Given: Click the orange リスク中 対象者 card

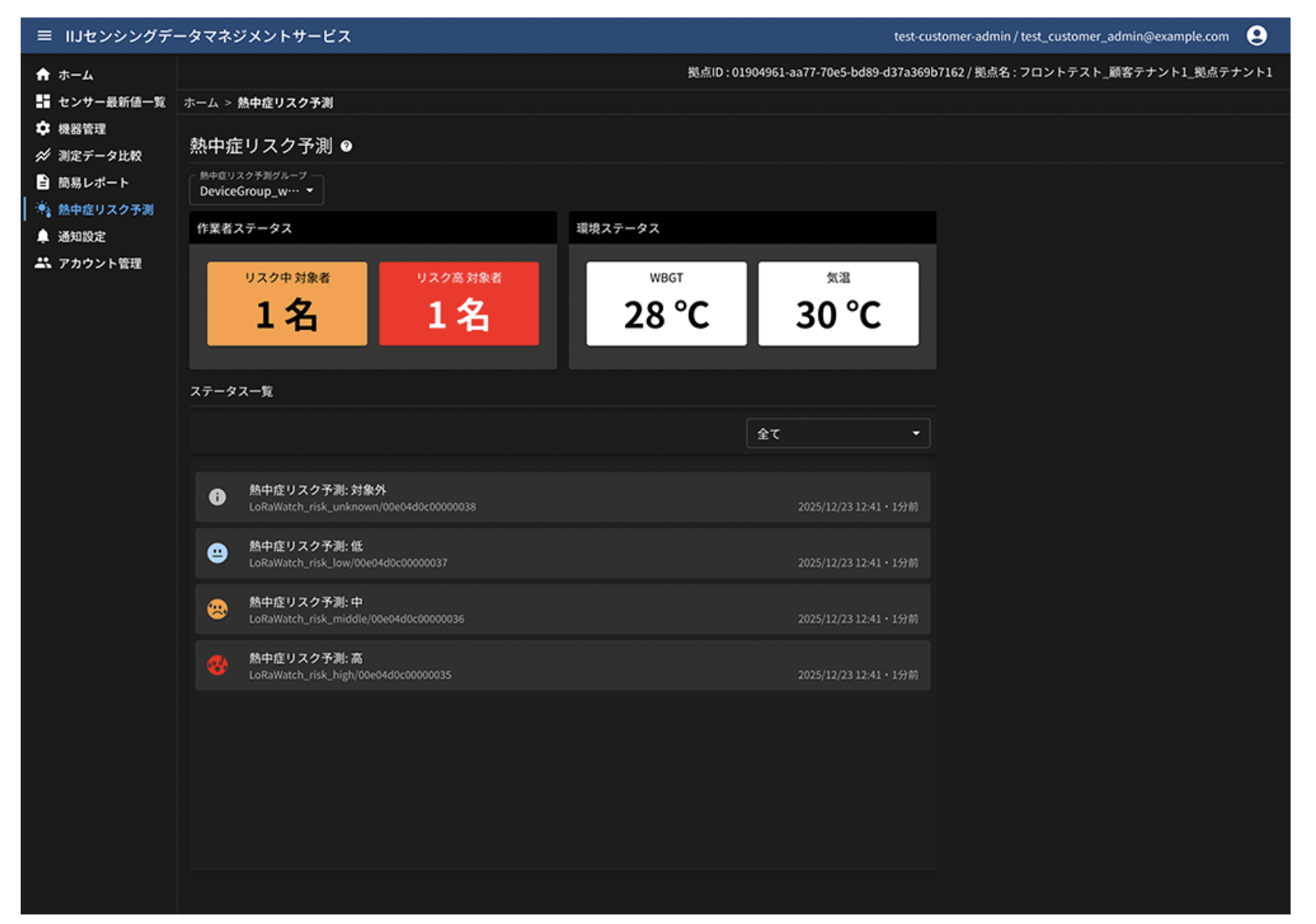Looking at the screenshot, I should tap(287, 303).
